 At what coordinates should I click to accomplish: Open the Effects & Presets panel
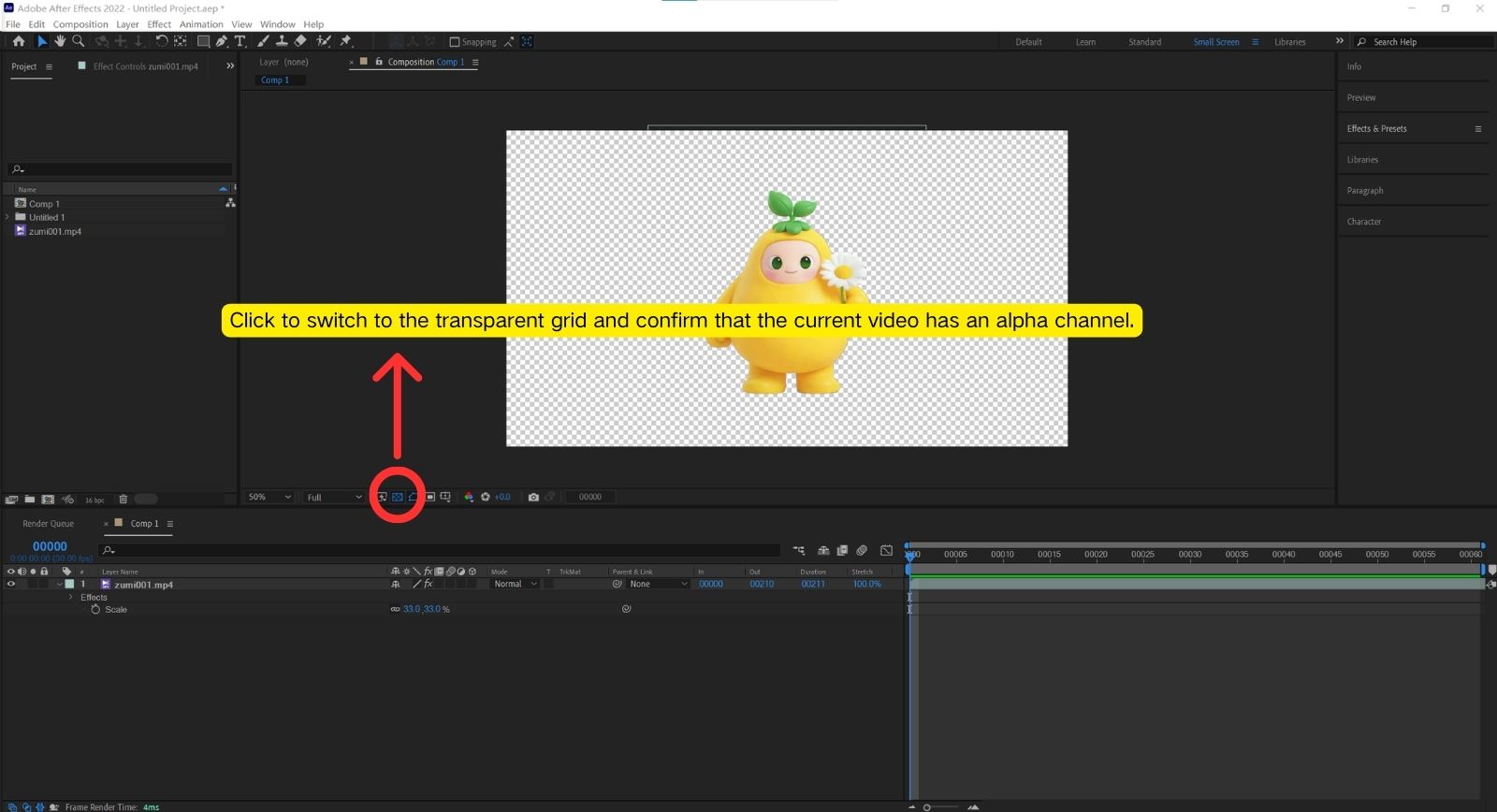pos(1376,129)
